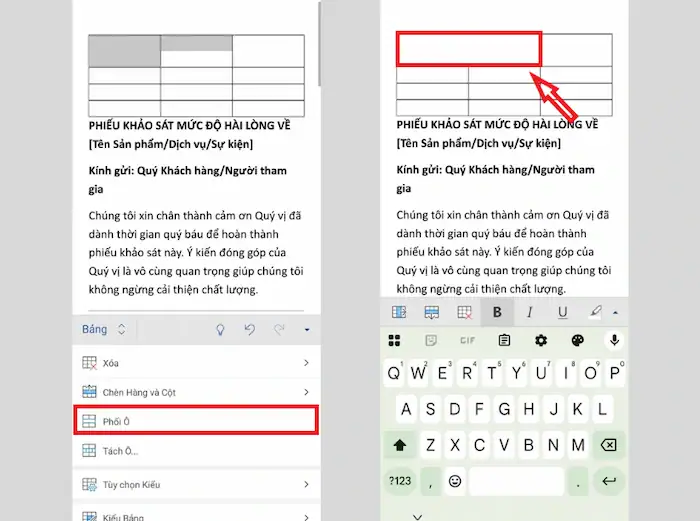Tap the highlighter color pen icon

pos(597,312)
